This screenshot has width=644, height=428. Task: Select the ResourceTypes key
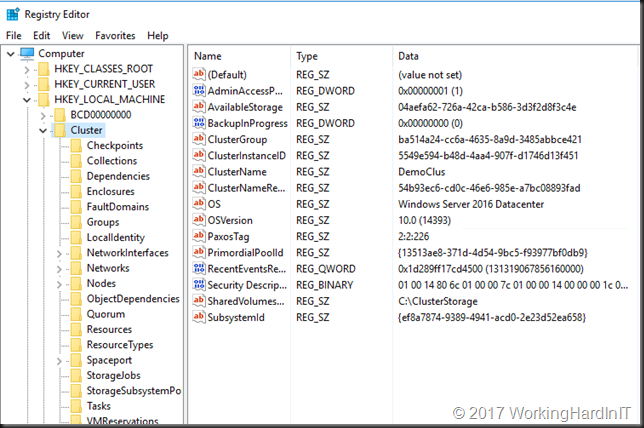(120, 345)
